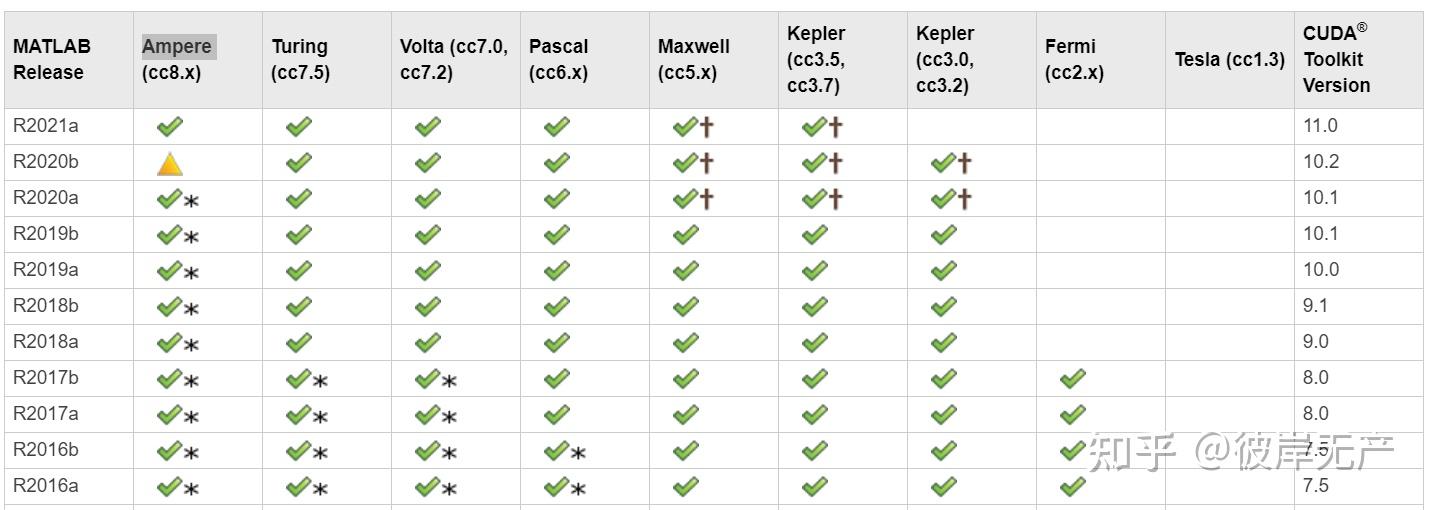Click the CUDA Toolkit Version column header
This screenshot has width=1432, height=510.
1337,60
